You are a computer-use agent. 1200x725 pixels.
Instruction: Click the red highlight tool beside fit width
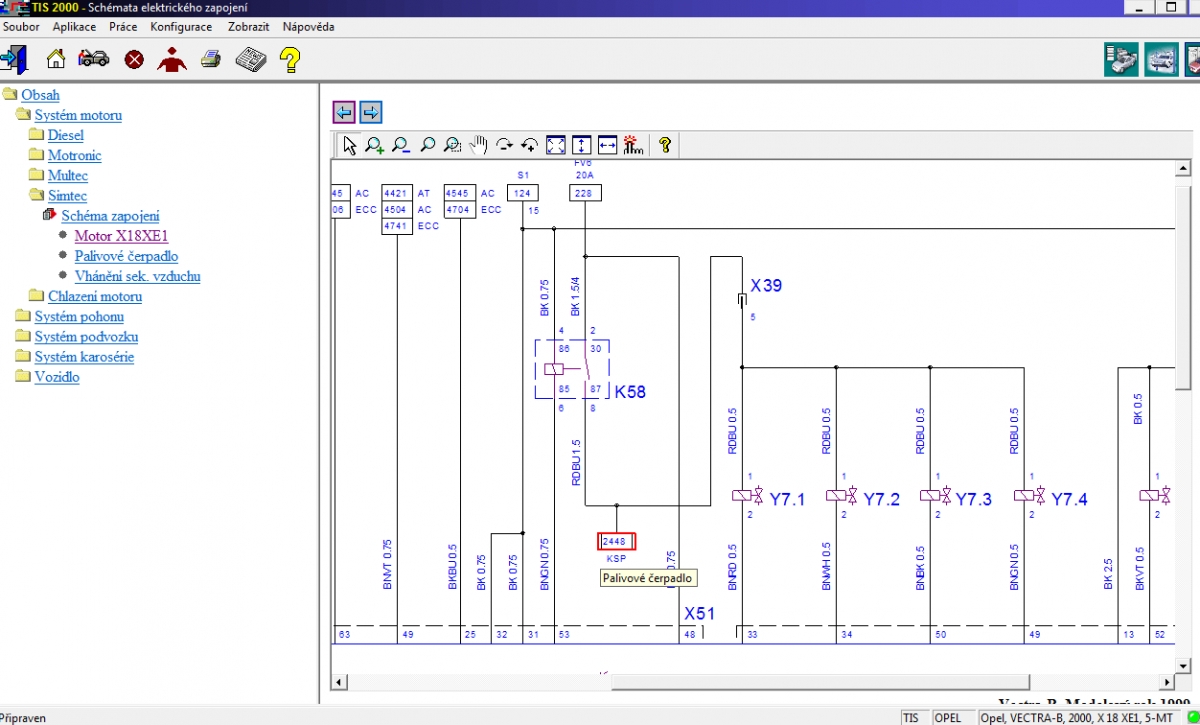point(632,145)
